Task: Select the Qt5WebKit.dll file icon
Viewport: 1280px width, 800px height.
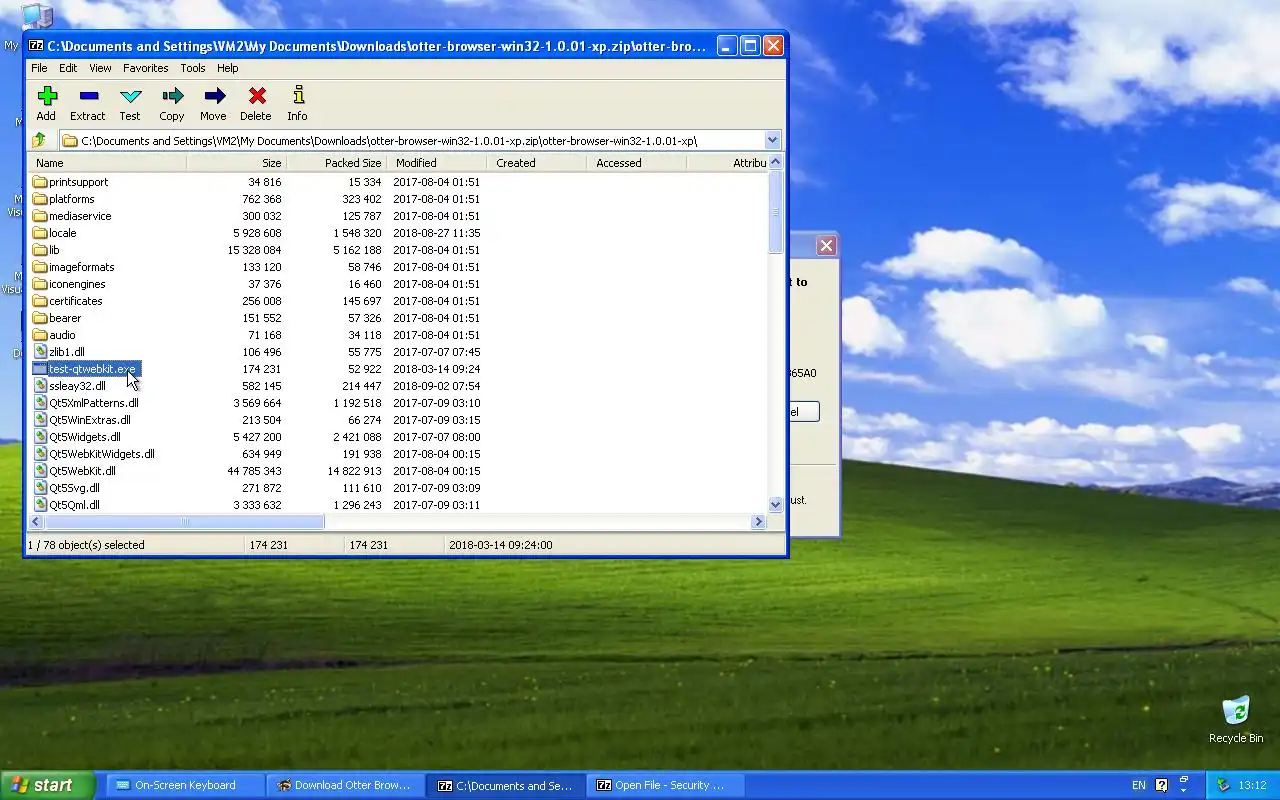Action: (40, 471)
